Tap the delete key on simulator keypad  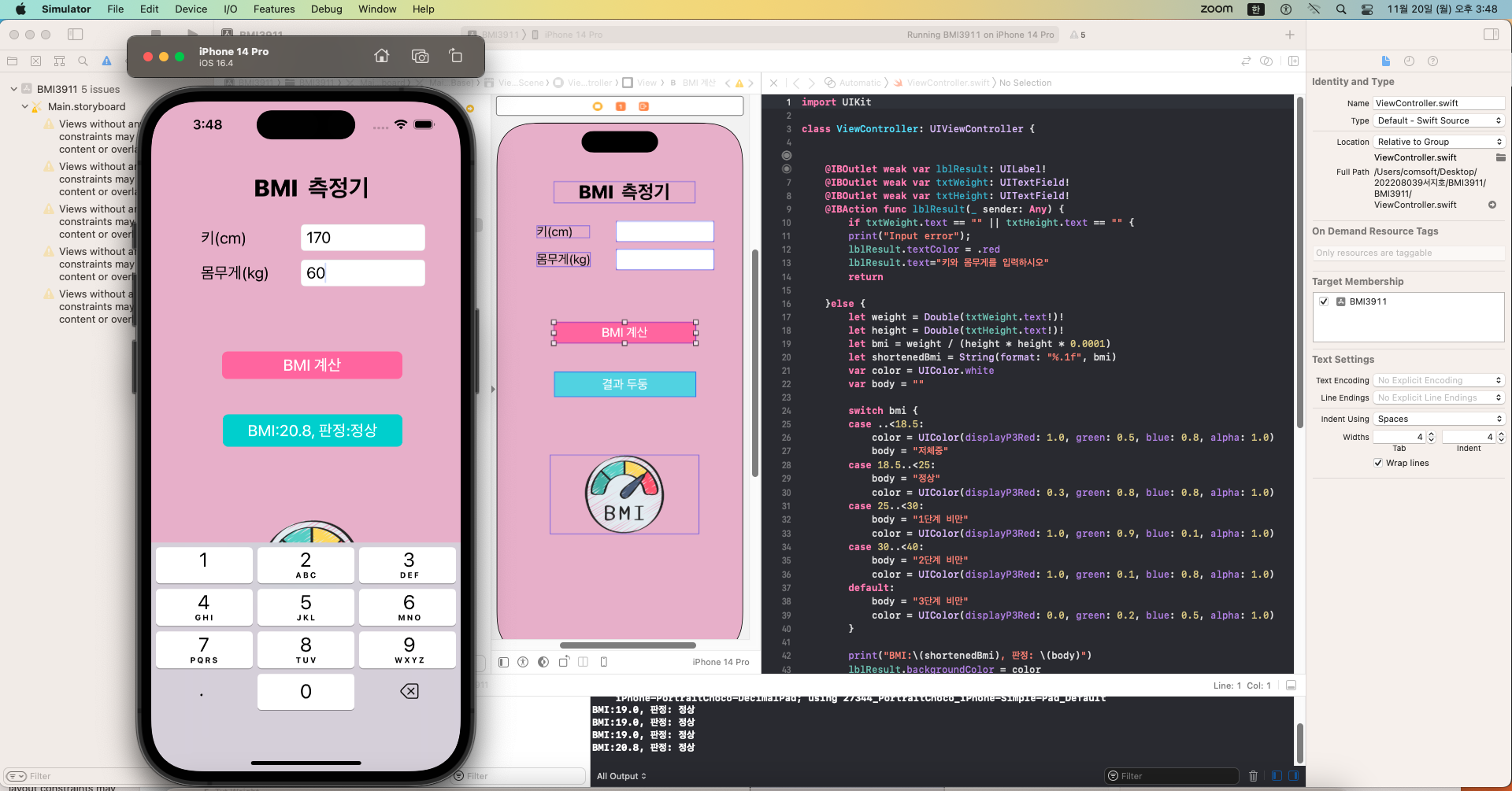click(x=409, y=691)
